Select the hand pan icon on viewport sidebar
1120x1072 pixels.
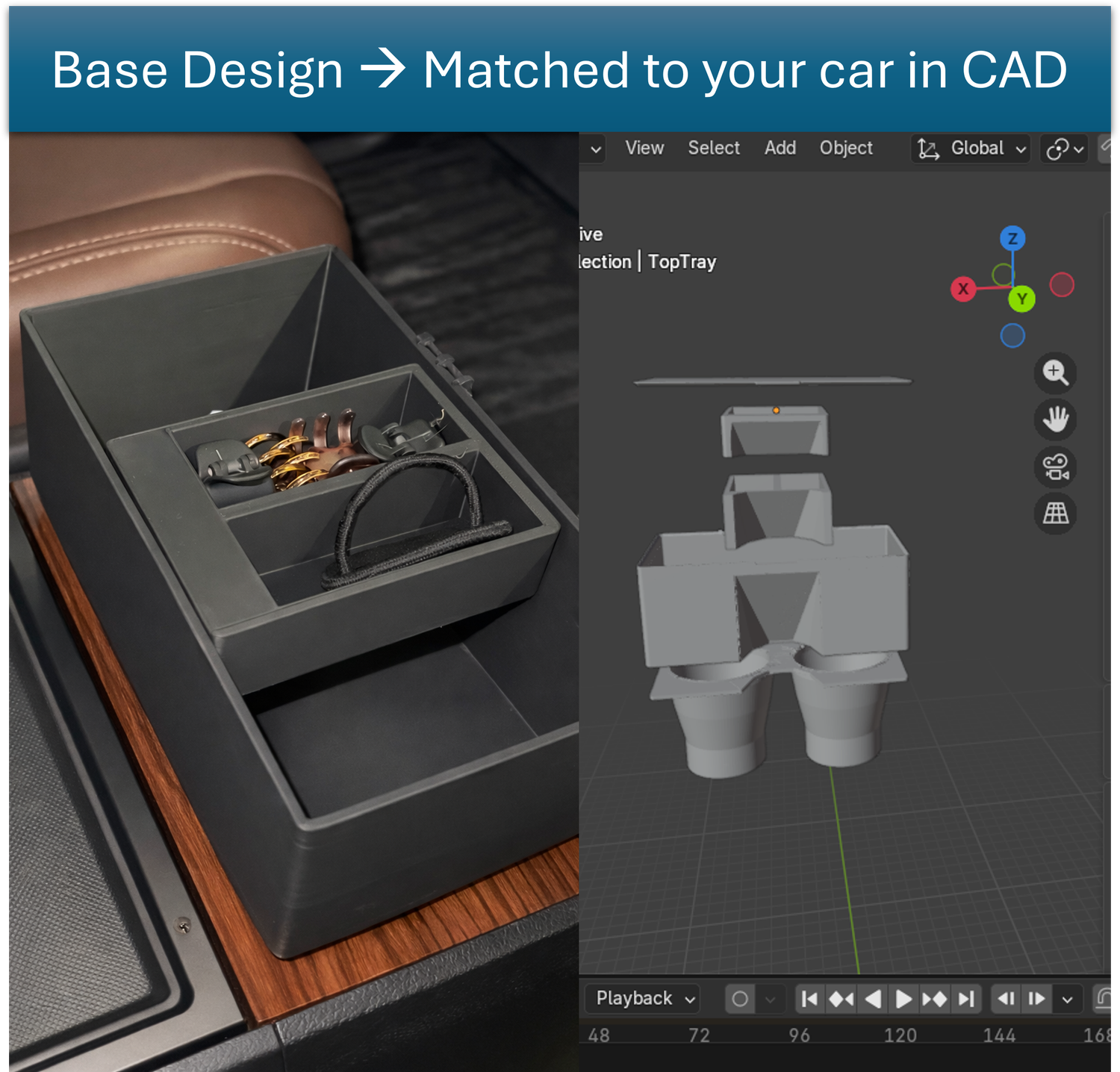1054,420
